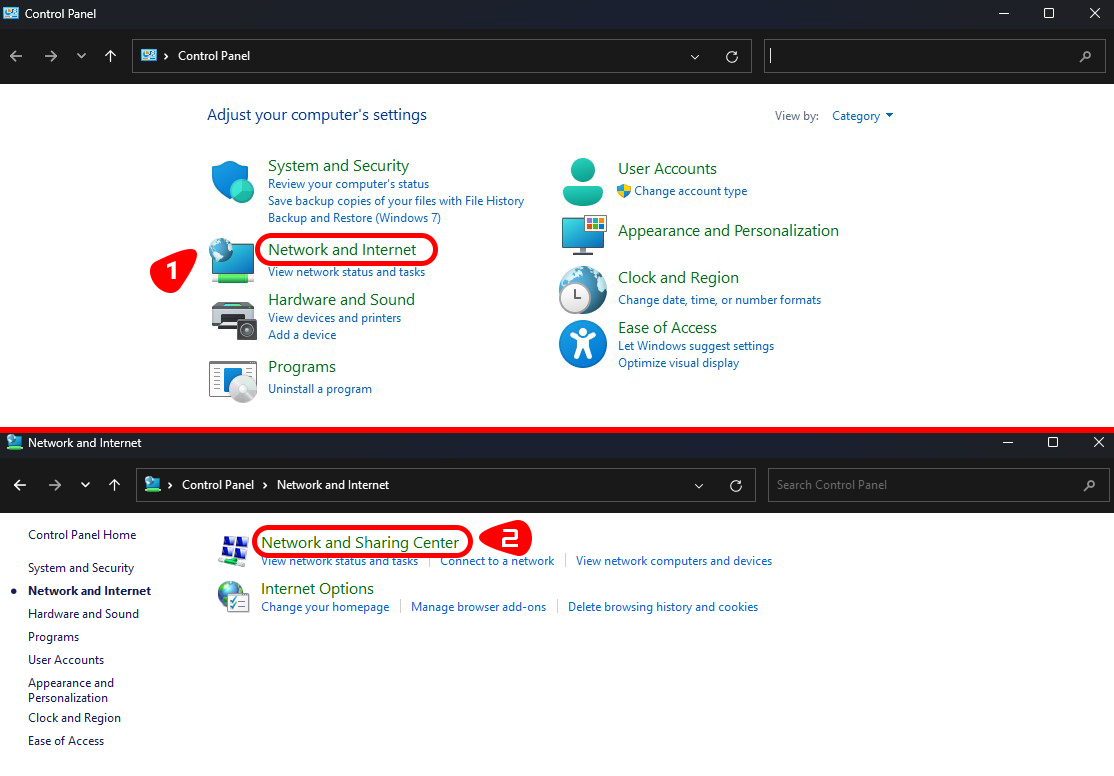This screenshot has width=1114, height=776.
Task: Select Hardware and Sound in left sidebar
Action: tap(83, 614)
